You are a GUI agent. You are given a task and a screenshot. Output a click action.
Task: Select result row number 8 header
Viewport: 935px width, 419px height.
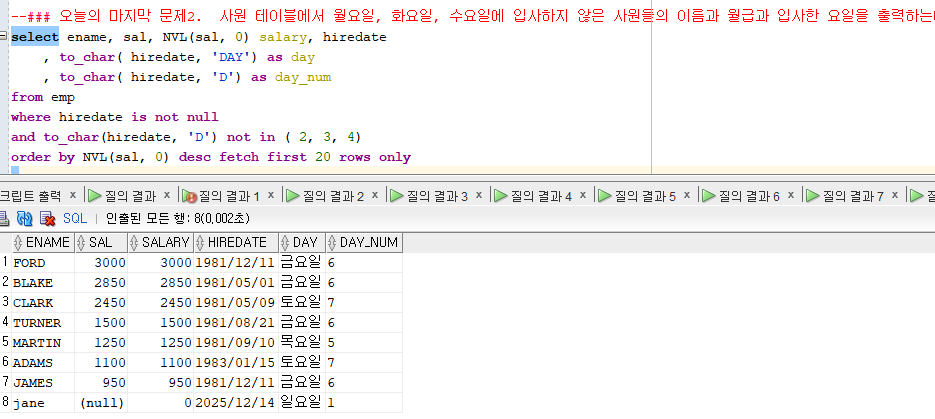(x=5, y=403)
